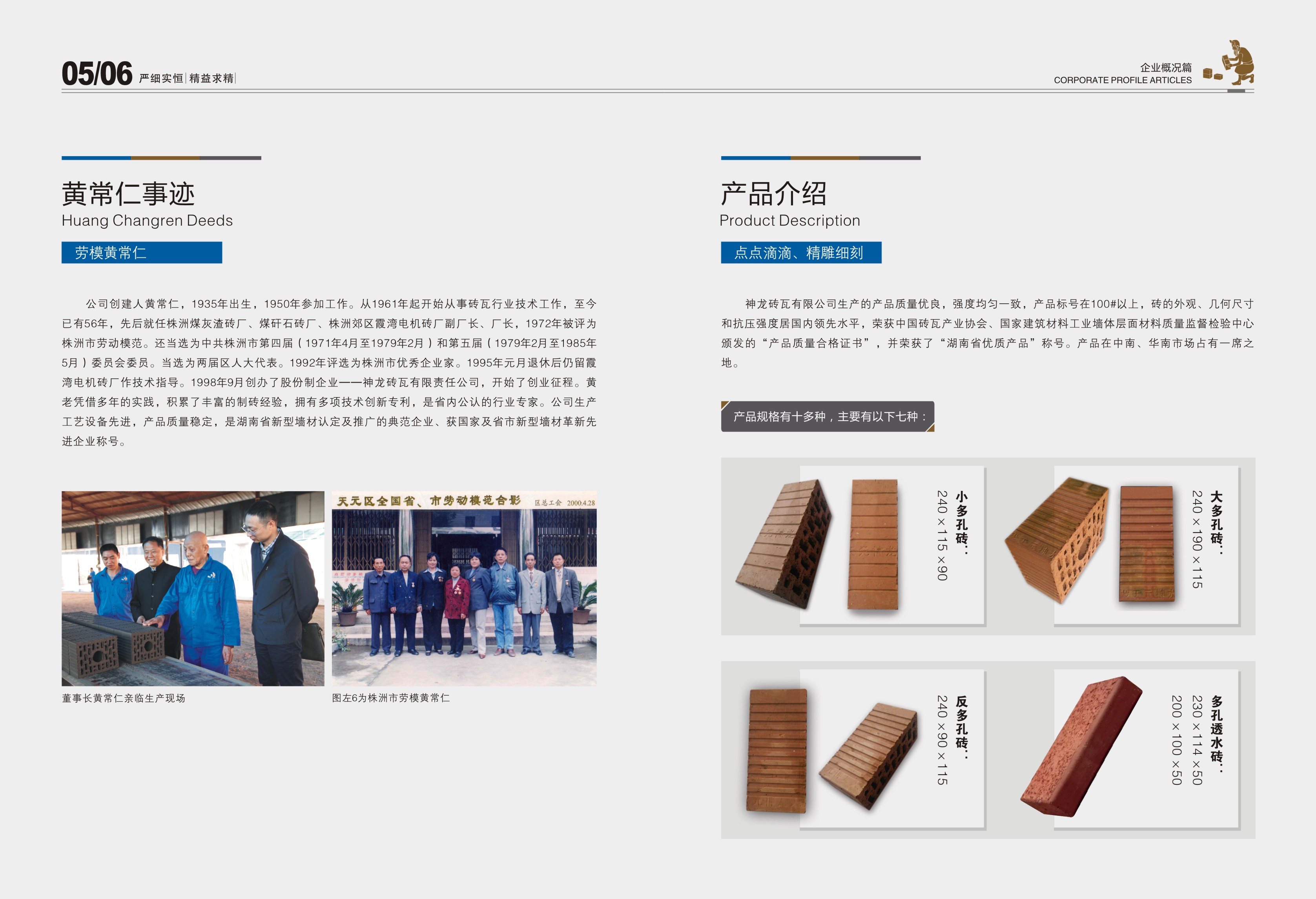Click the 反多孔砖 flat brick image
The image size is (1316, 899).
777,751
